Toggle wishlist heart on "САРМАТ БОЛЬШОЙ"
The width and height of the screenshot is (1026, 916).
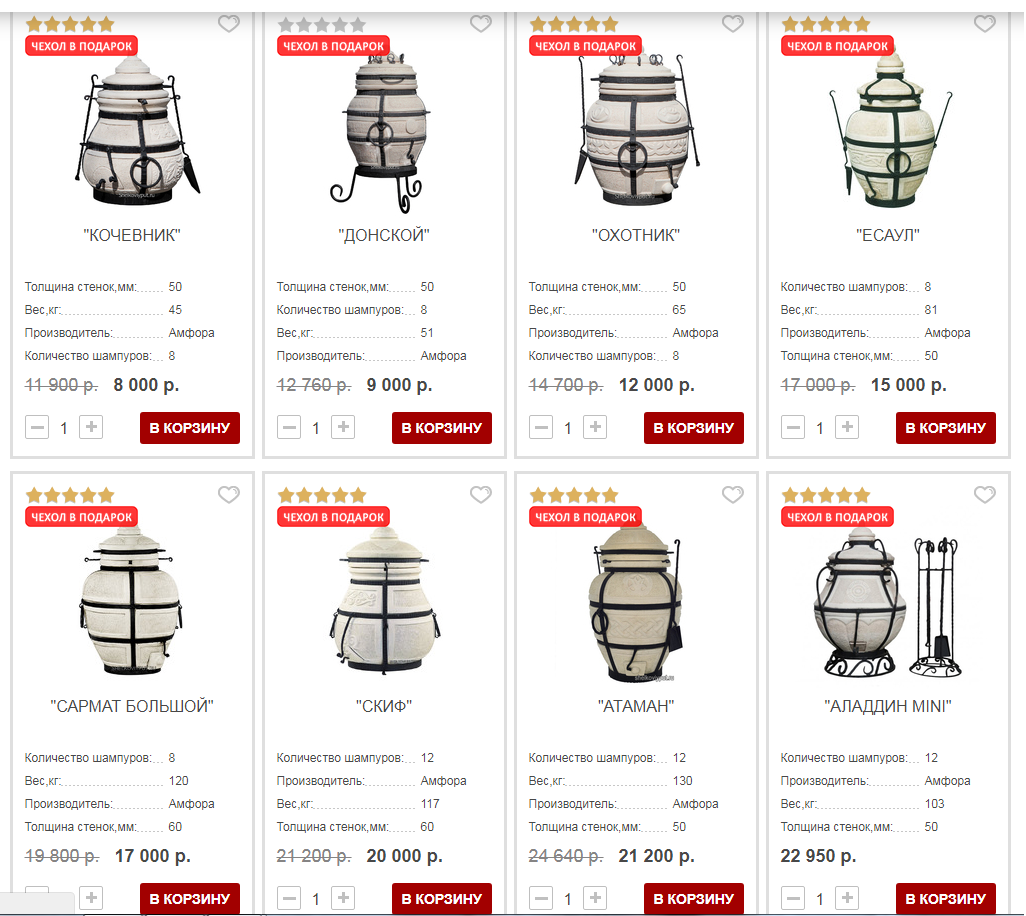pos(228,495)
